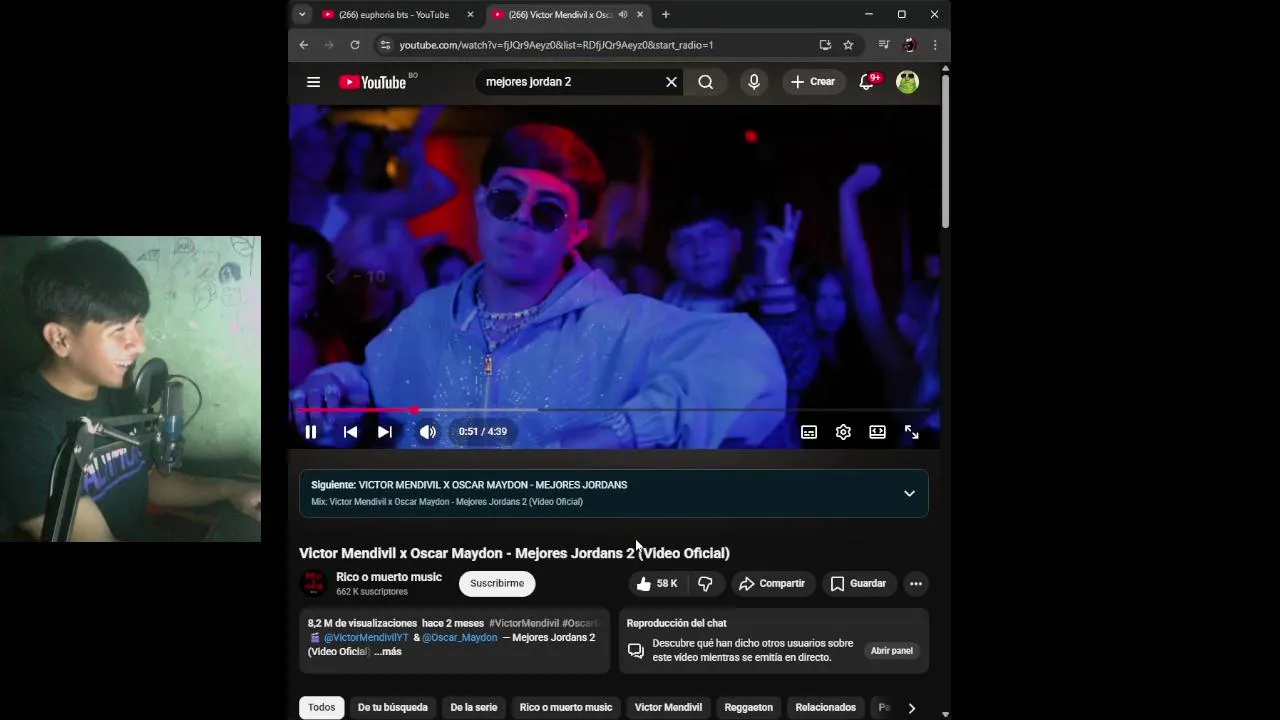Screen dimensions: 1280x720
Task: Expand description with ...más
Action: 388,651
